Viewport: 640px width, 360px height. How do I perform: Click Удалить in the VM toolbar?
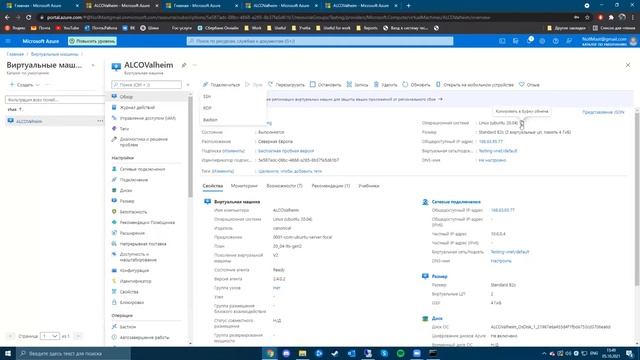tap(385, 85)
